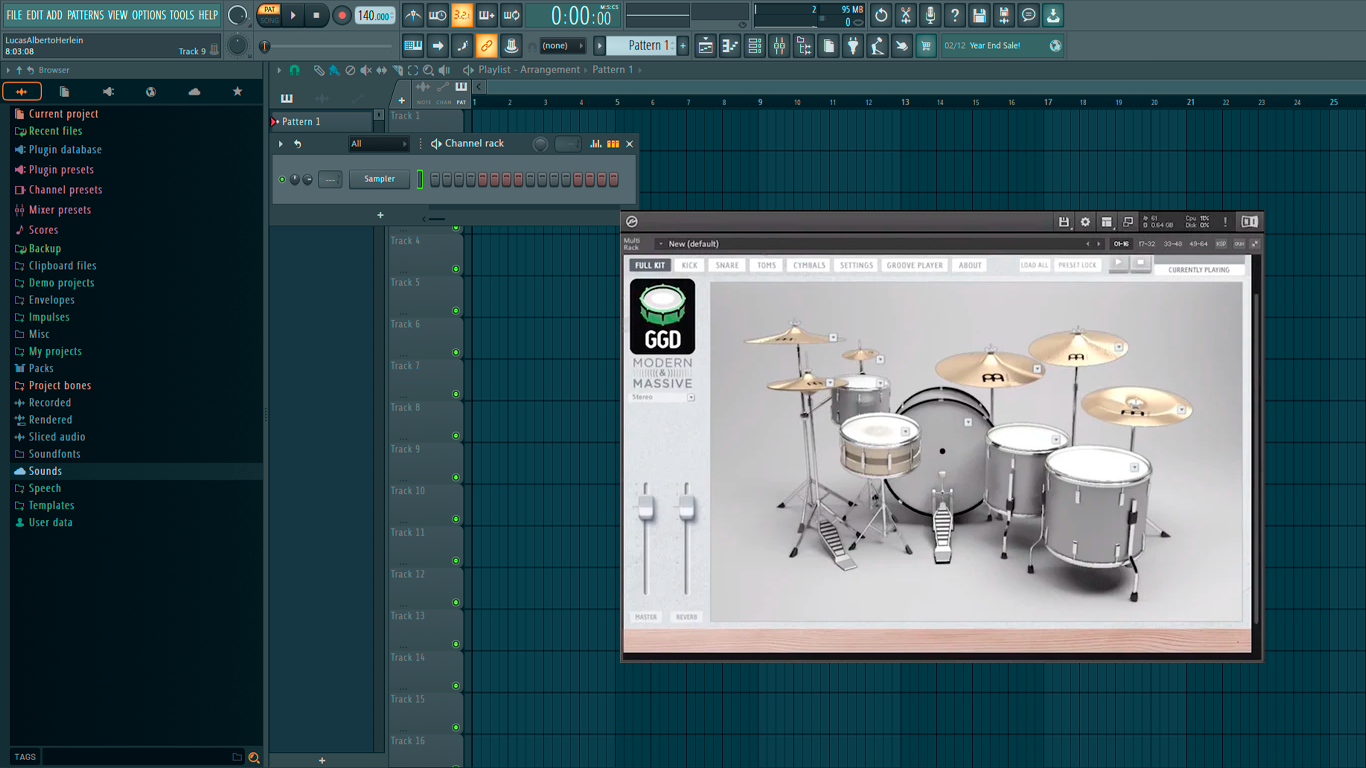Select the playlist mute tool

point(366,70)
